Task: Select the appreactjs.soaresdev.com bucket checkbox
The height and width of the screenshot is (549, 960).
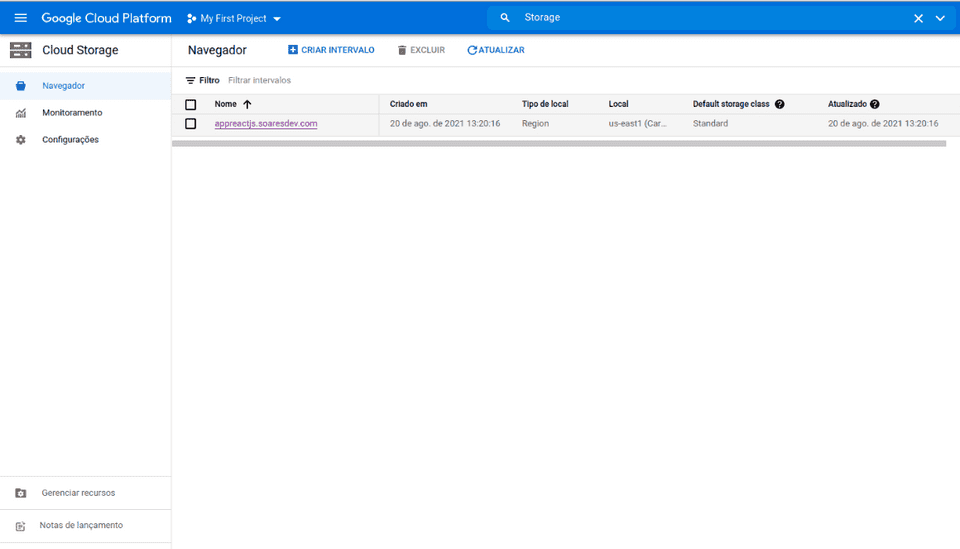Action: 191,124
